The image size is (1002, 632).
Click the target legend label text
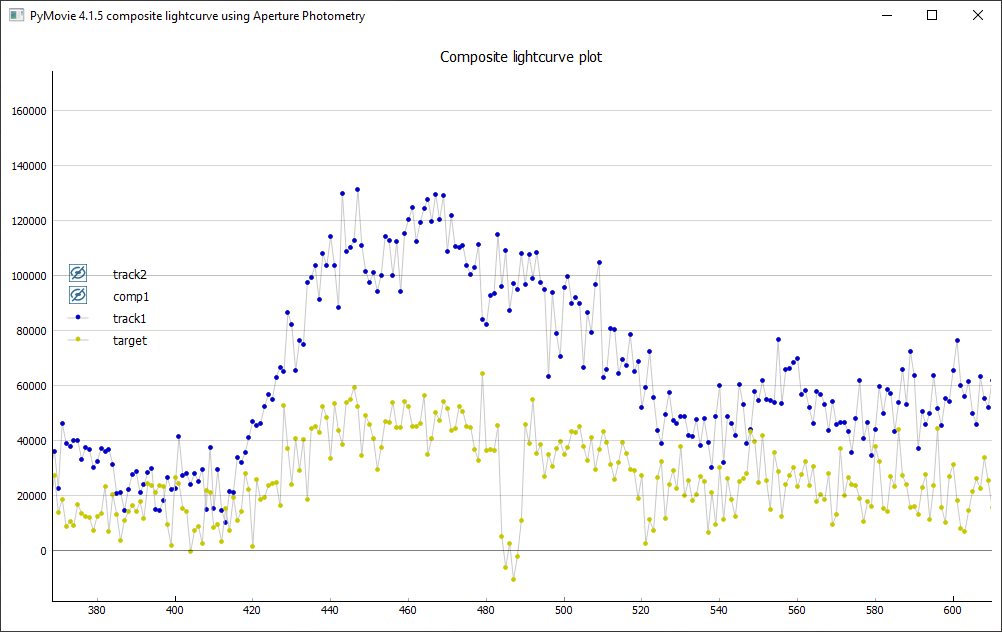tap(130, 340)
